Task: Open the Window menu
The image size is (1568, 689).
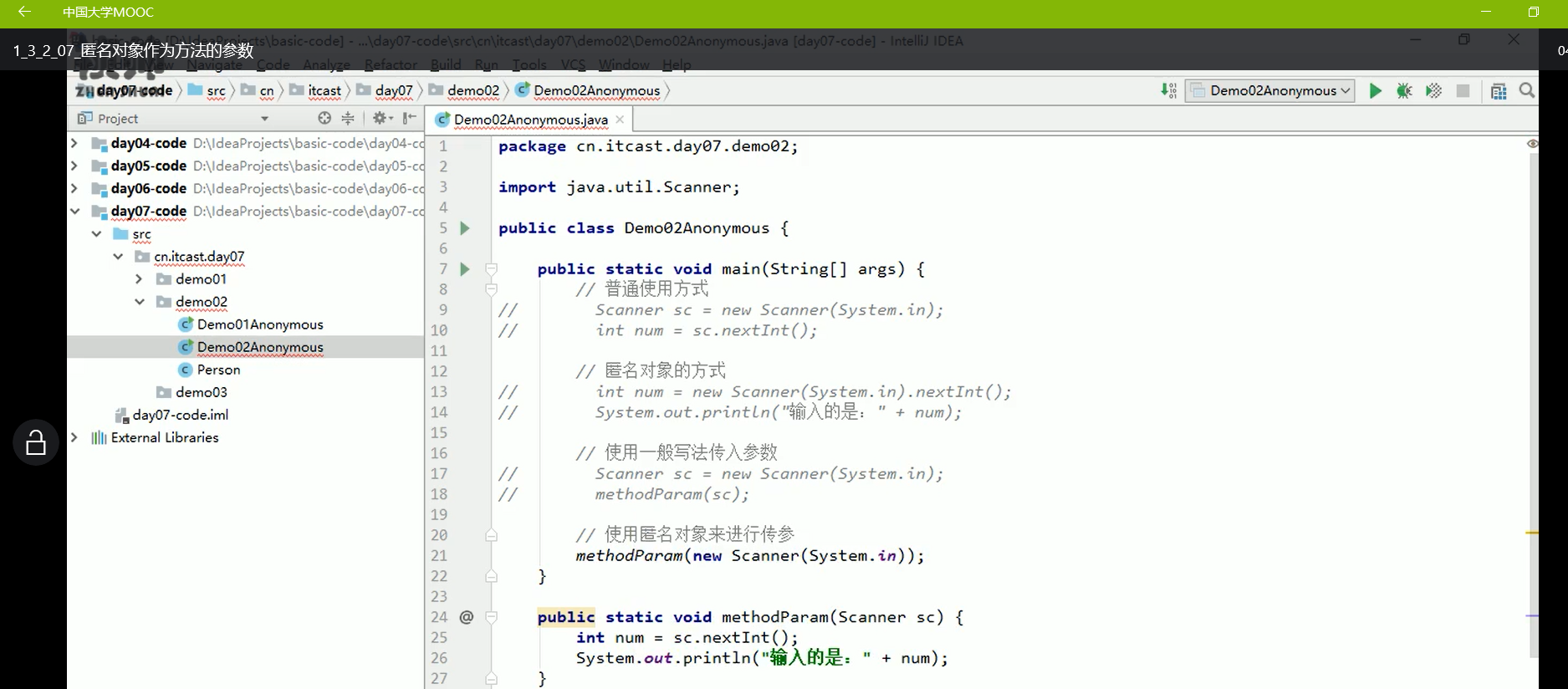Action: click(624, 64)
